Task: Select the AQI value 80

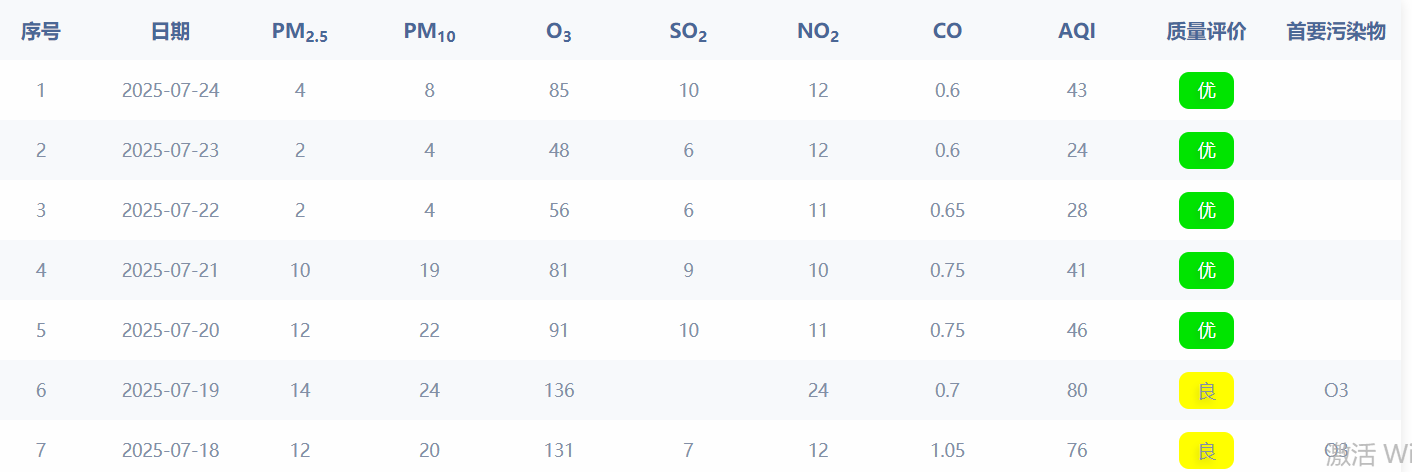Action: [1077, 390]
